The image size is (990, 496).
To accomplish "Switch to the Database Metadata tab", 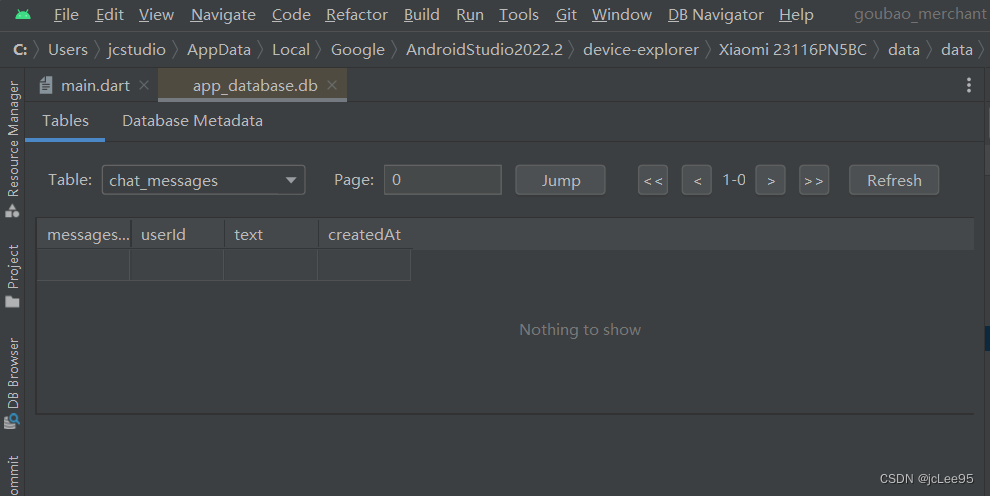I will pyautogui.click(x=193, y=121).
